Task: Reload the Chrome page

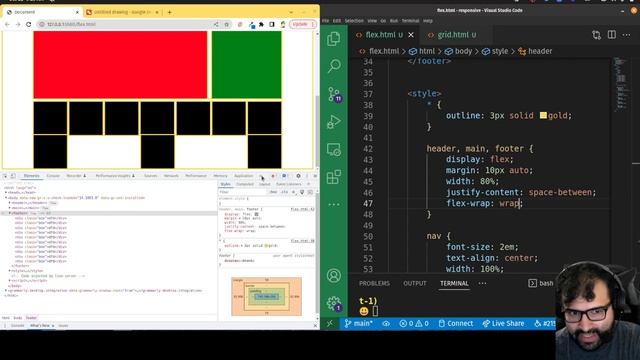Action: (x=29, y=24)
